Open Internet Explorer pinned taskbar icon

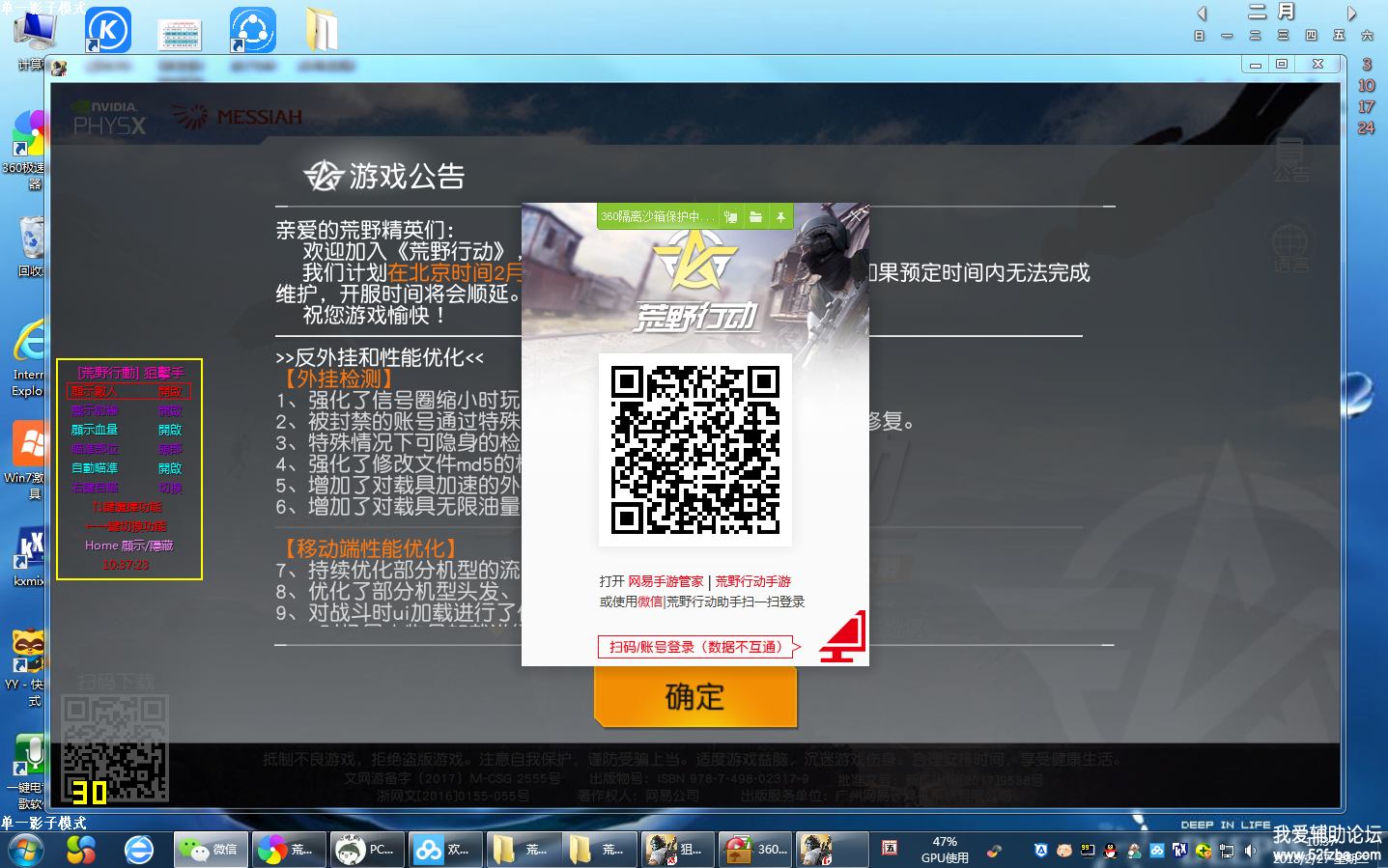pyautogui.click(x=139, y=850)
